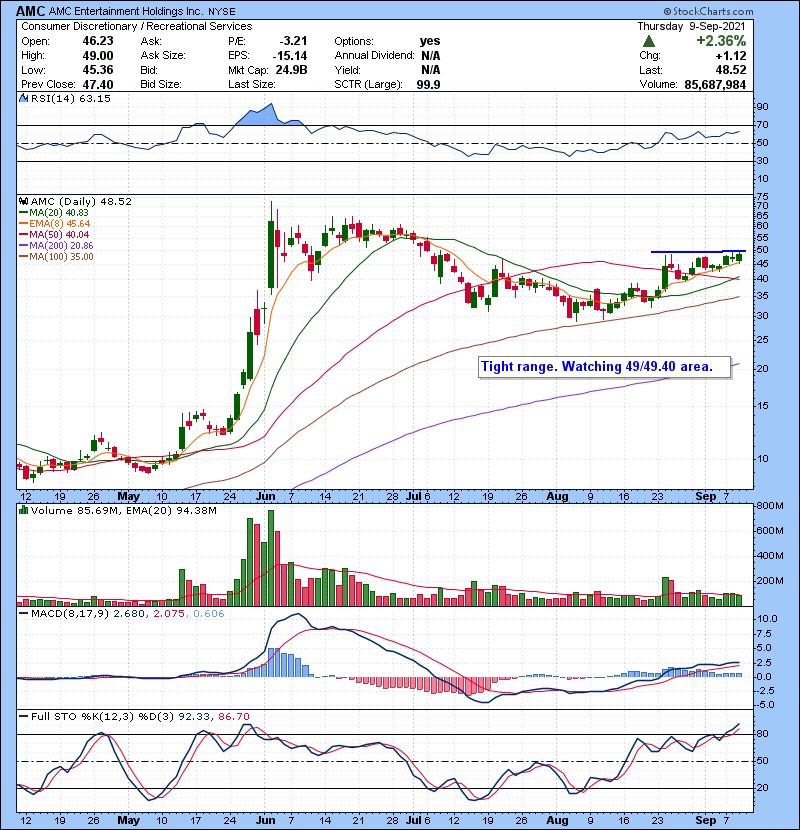
Task: Click the MA(50) 40.04 legend entry
Action: (x=54, y=234)
